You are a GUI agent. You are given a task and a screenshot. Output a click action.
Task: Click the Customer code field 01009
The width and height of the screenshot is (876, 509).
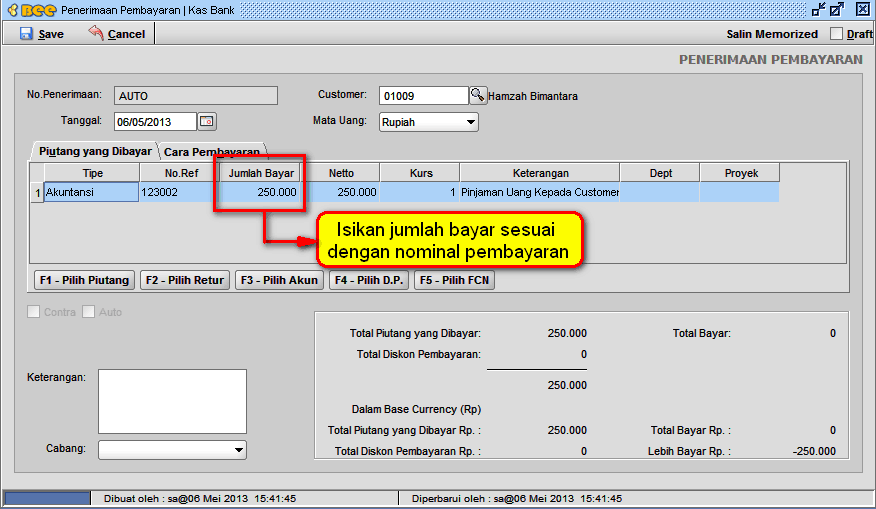(x=424, y=96)
